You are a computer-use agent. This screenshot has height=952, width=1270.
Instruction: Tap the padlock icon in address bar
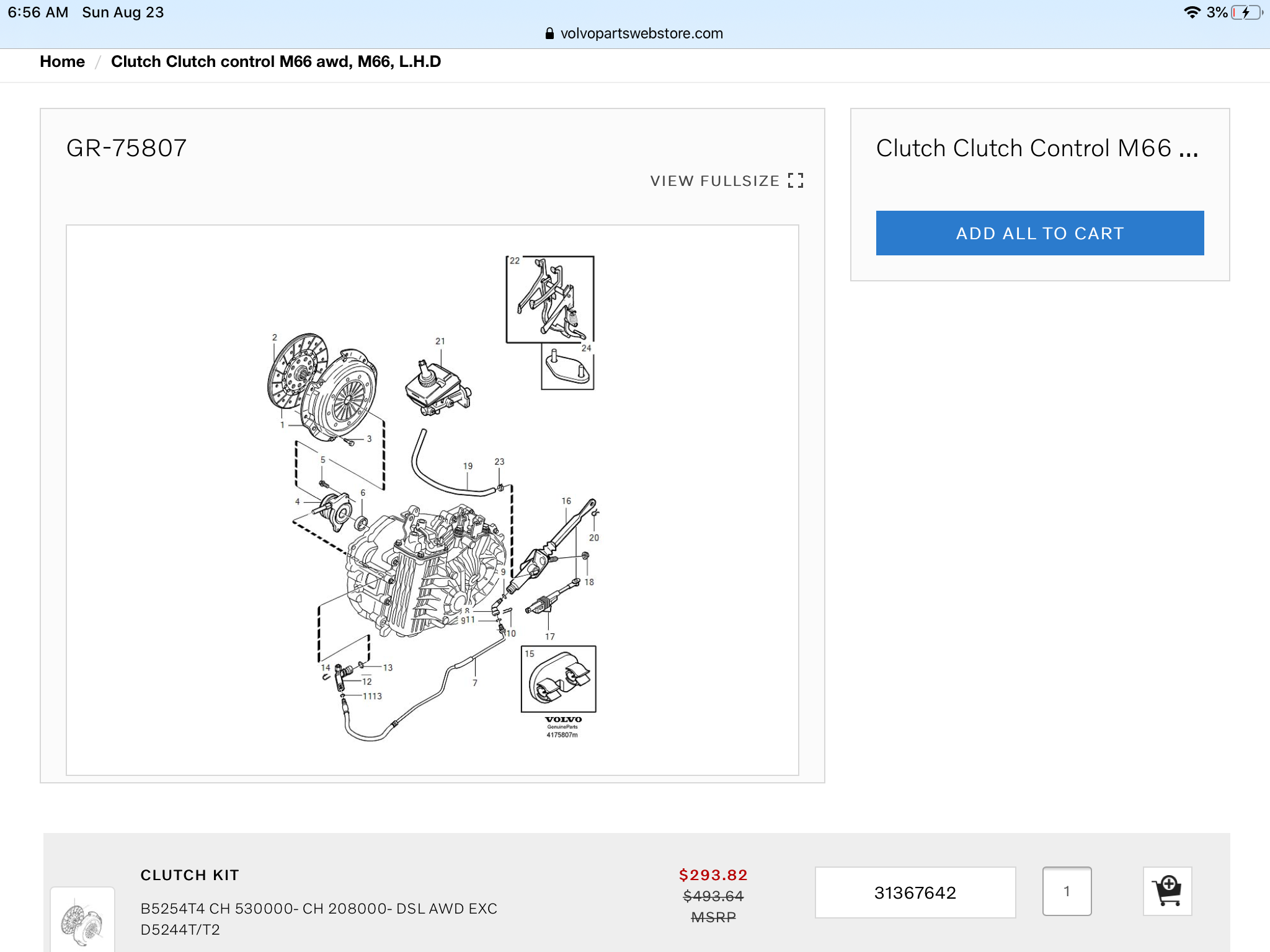pos(549,33)
